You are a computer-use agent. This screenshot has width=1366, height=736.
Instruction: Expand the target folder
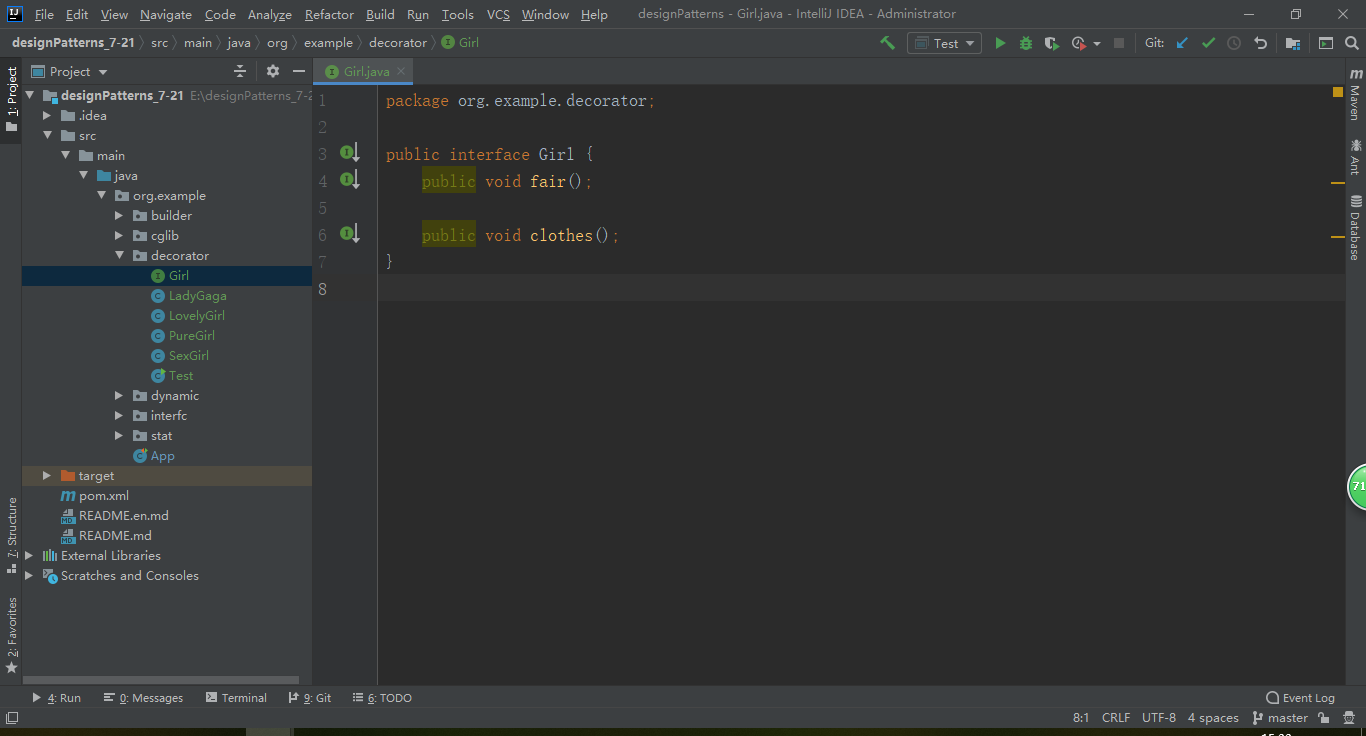pyautogui.click(x=47, y=476)
